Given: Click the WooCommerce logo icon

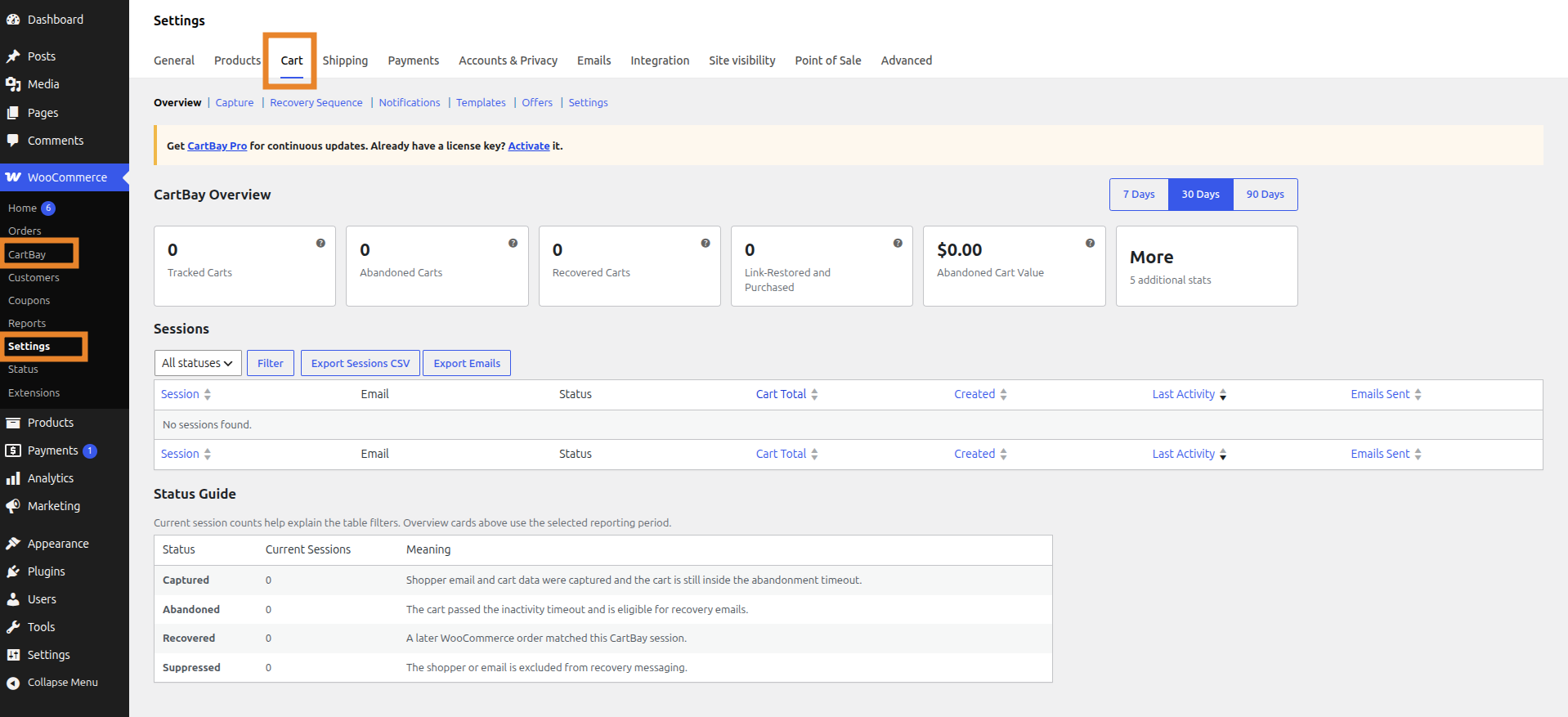Looking at the screenshot, I should tap(13, 177).
